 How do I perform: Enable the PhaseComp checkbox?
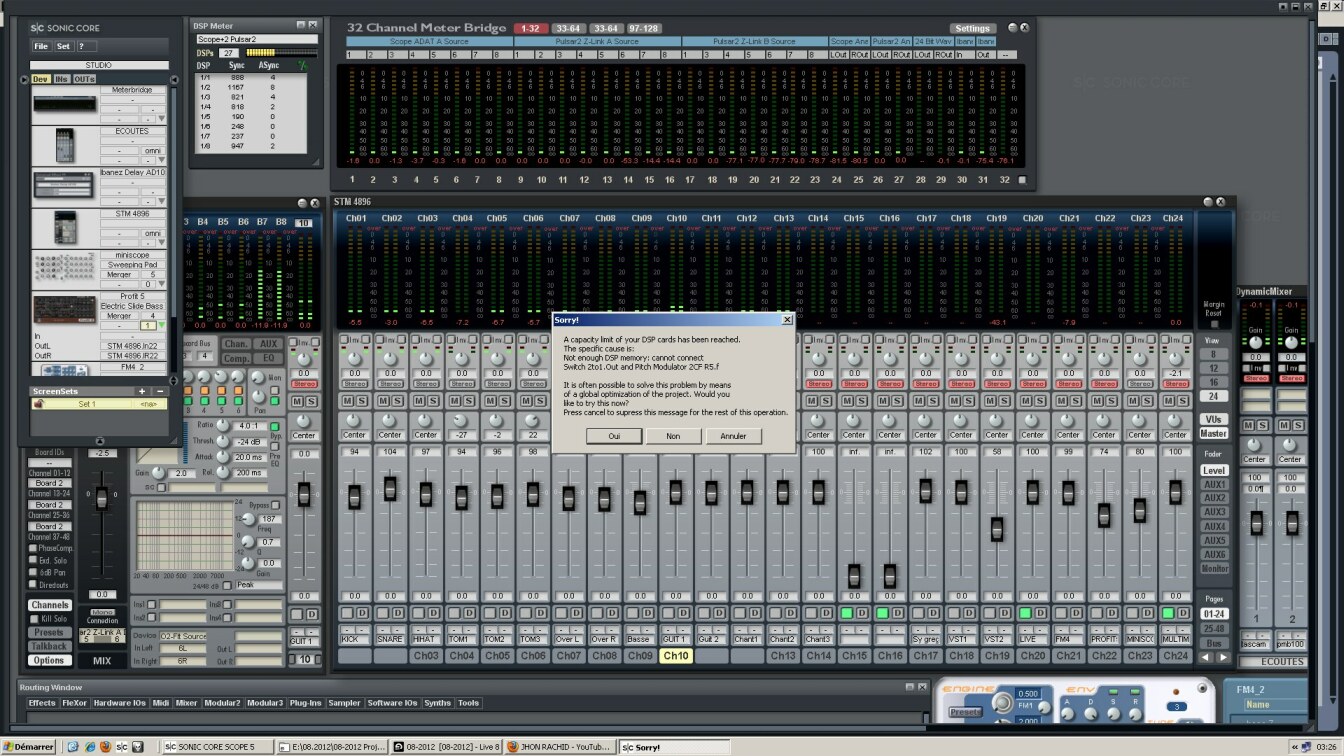32,548
